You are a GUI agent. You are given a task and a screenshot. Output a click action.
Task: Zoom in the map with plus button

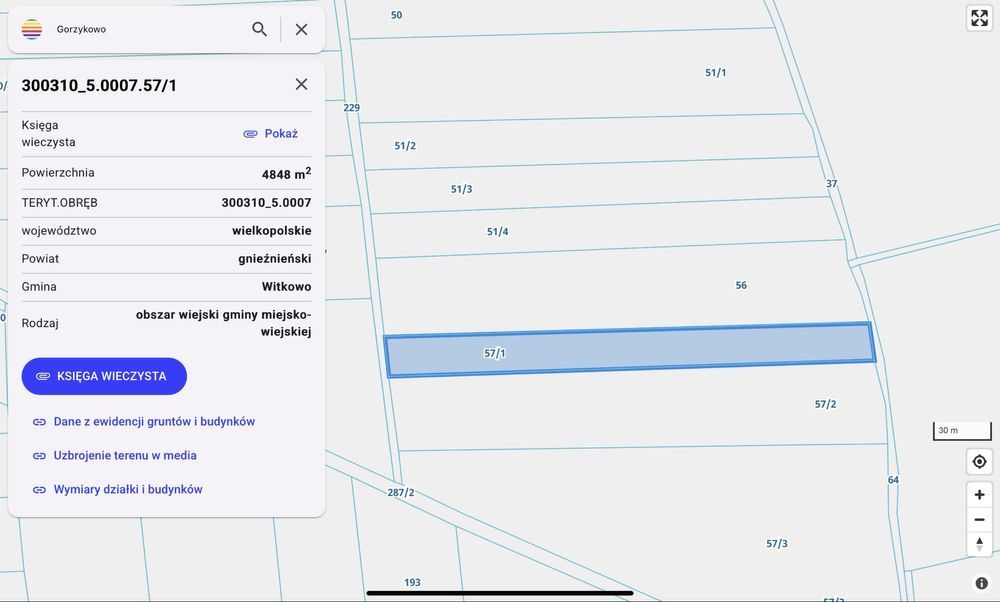[x=980, y=495]
